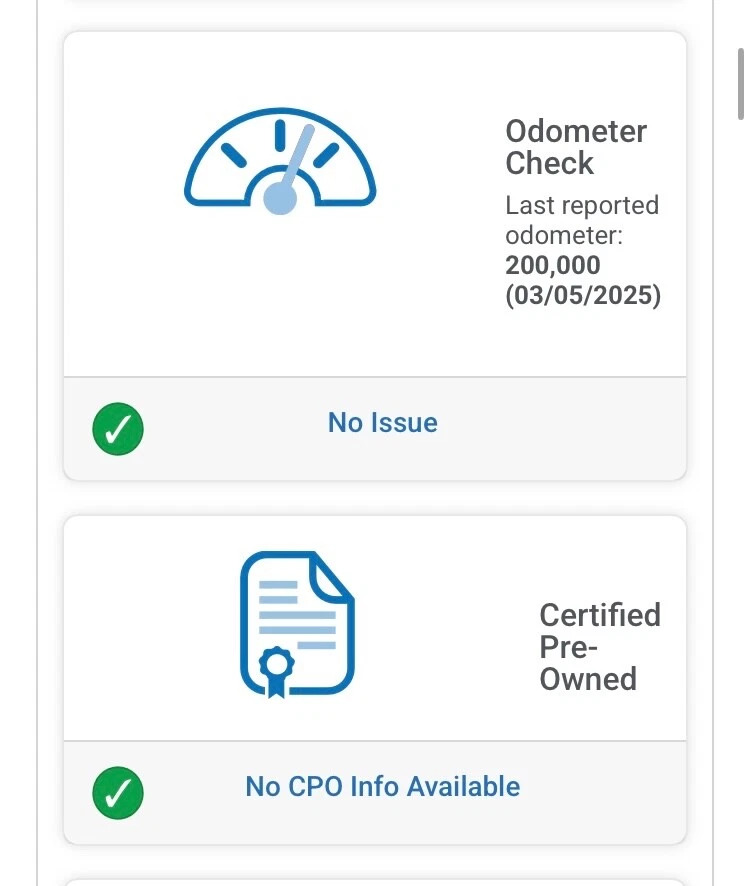Click the odometer gauge icon
The image size is (750, 886).
tap(280, 161)
